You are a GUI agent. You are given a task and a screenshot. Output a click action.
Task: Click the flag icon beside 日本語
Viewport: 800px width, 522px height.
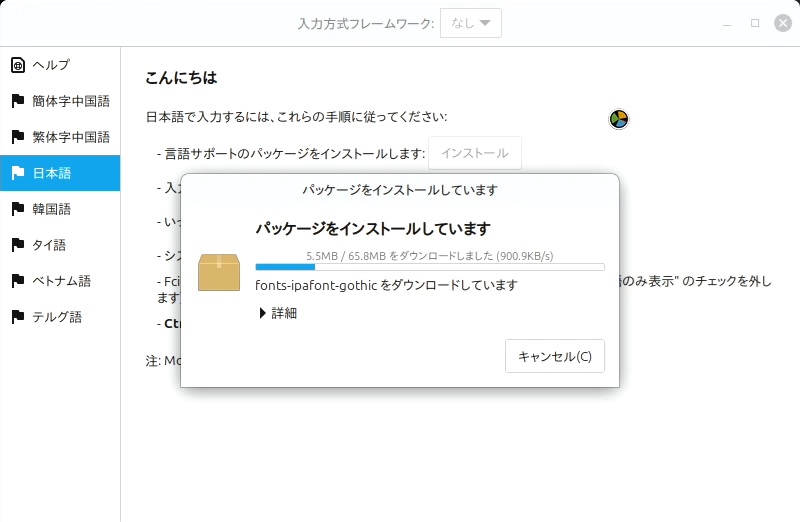17,173
